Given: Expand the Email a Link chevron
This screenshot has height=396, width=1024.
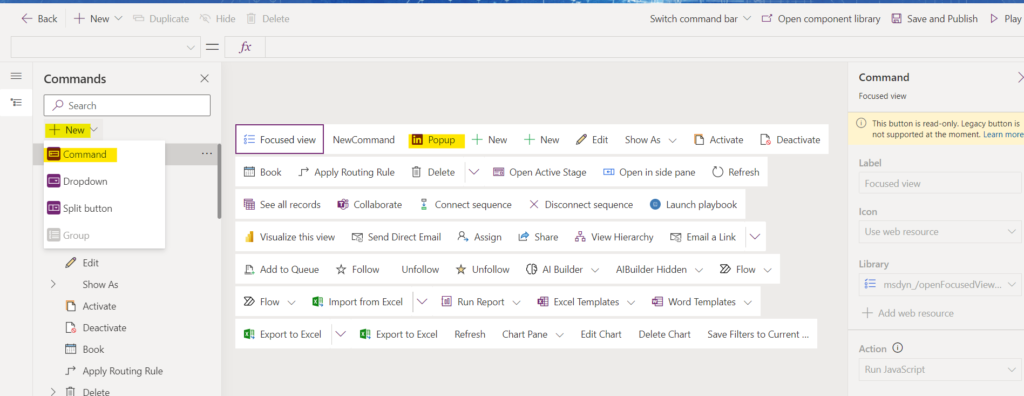Looking at the screenshot, I should coord(756,237).
